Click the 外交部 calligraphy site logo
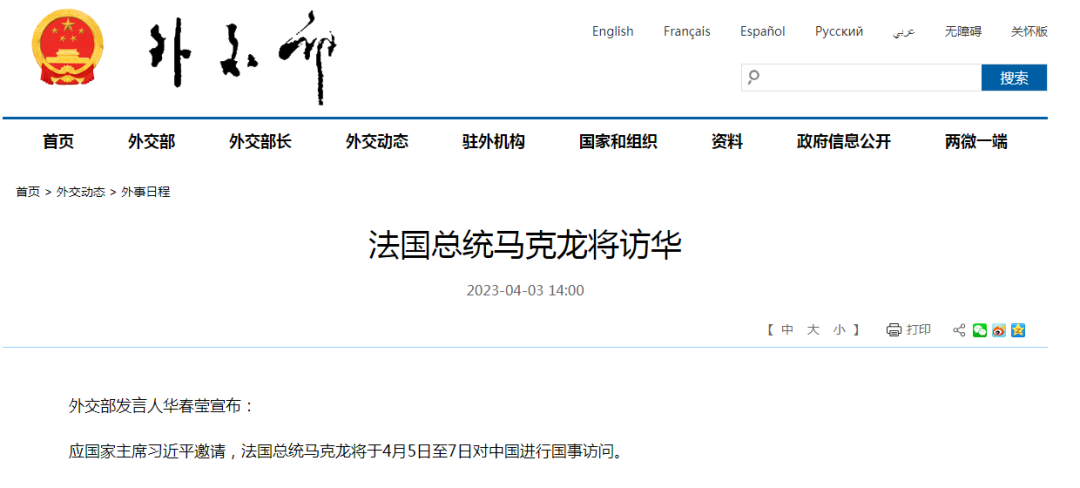 pyautogui.click(x=244, y=57)
